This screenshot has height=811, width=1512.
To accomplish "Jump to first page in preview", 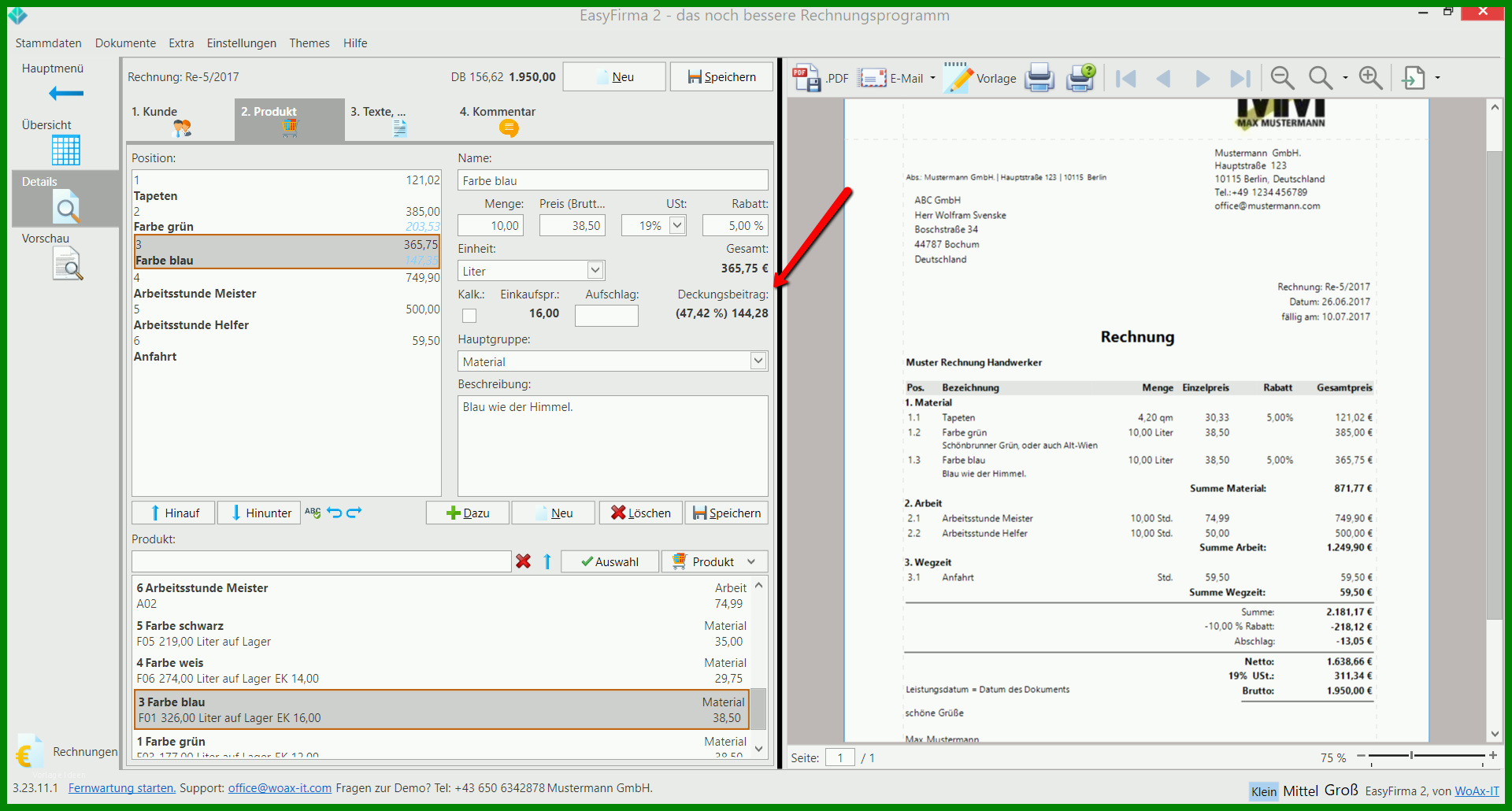I will tap(1126, 78).
